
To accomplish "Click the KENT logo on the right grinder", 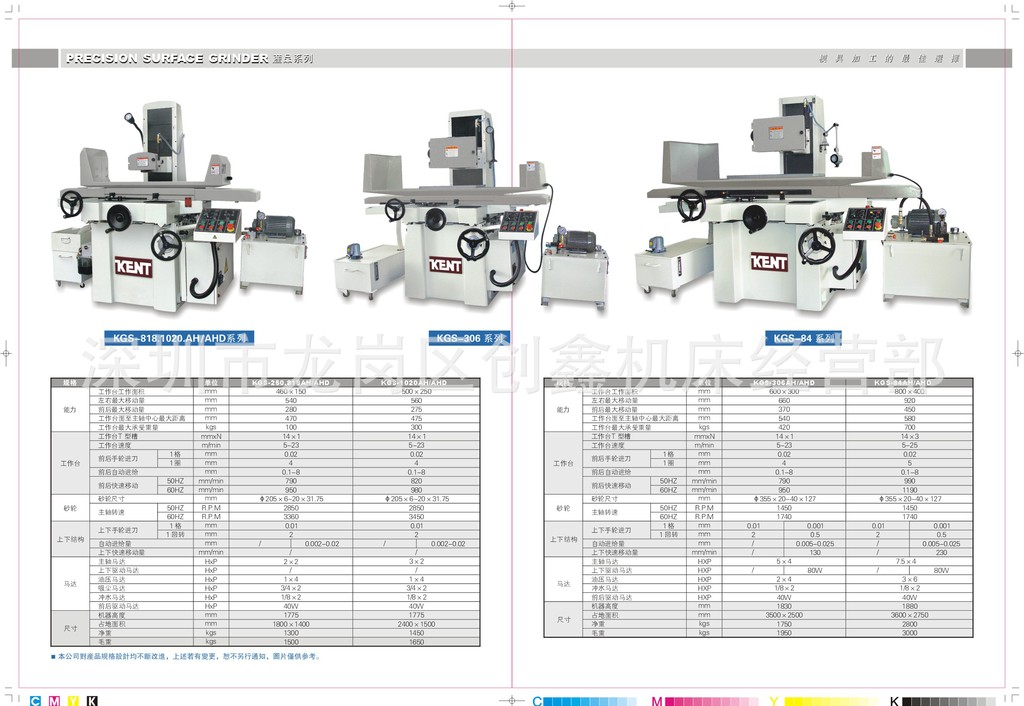I will (769, 262).
